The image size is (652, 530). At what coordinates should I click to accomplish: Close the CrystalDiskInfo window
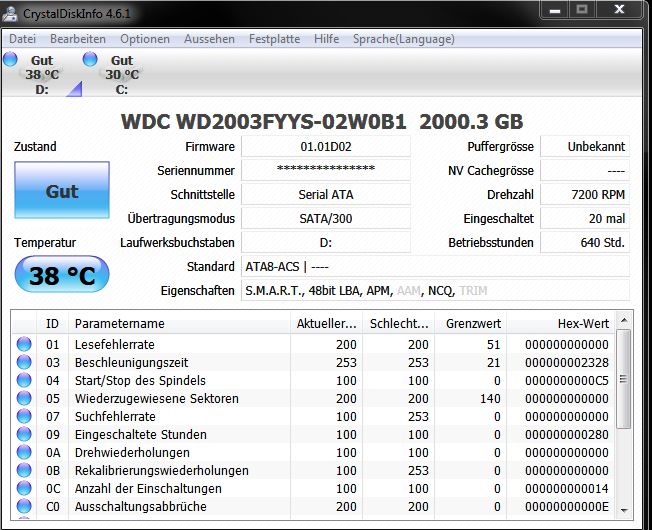(x=619, y=10)
